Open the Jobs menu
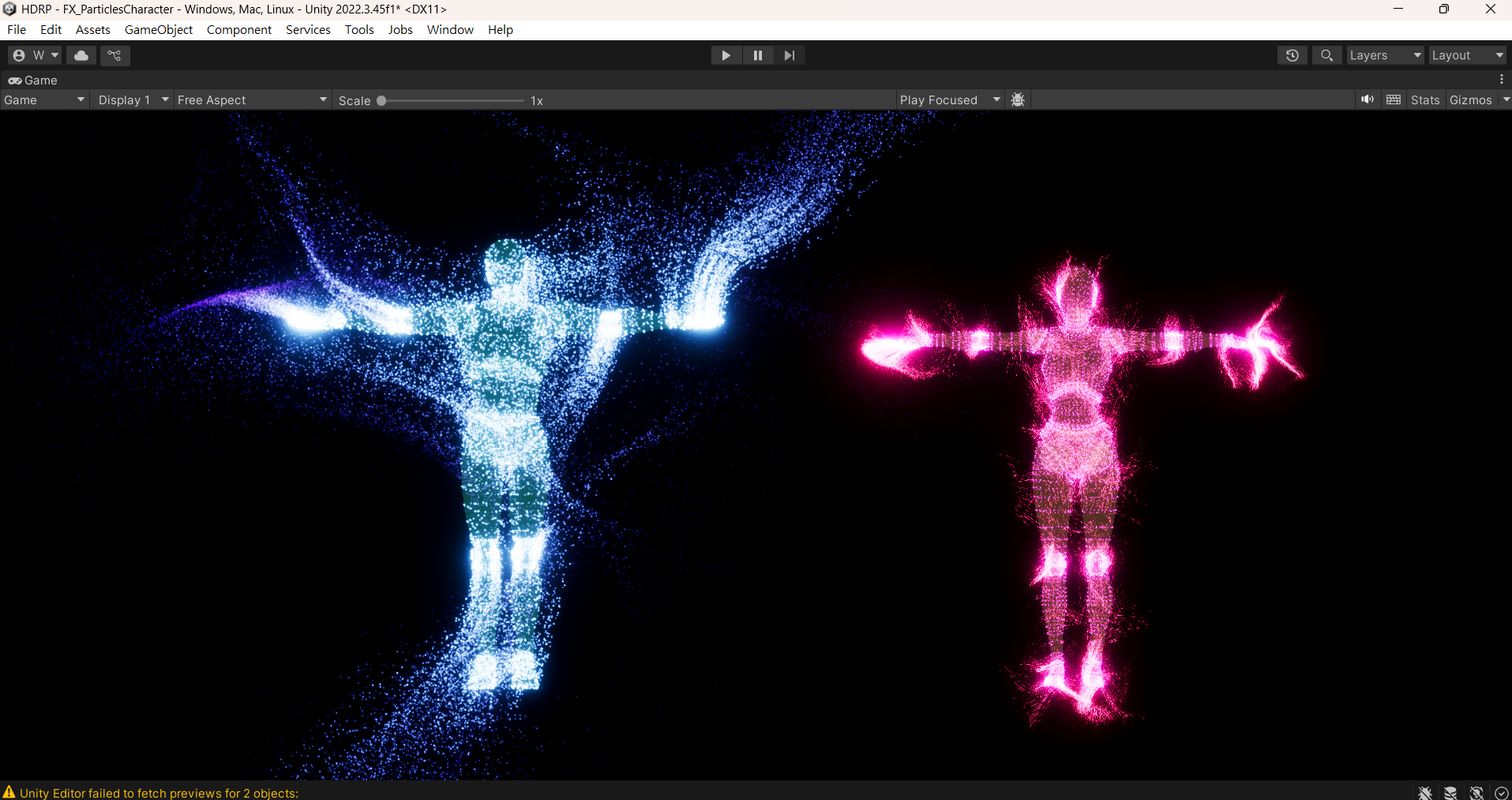This screenshot has width=1512, height=800. pos(400,29)
